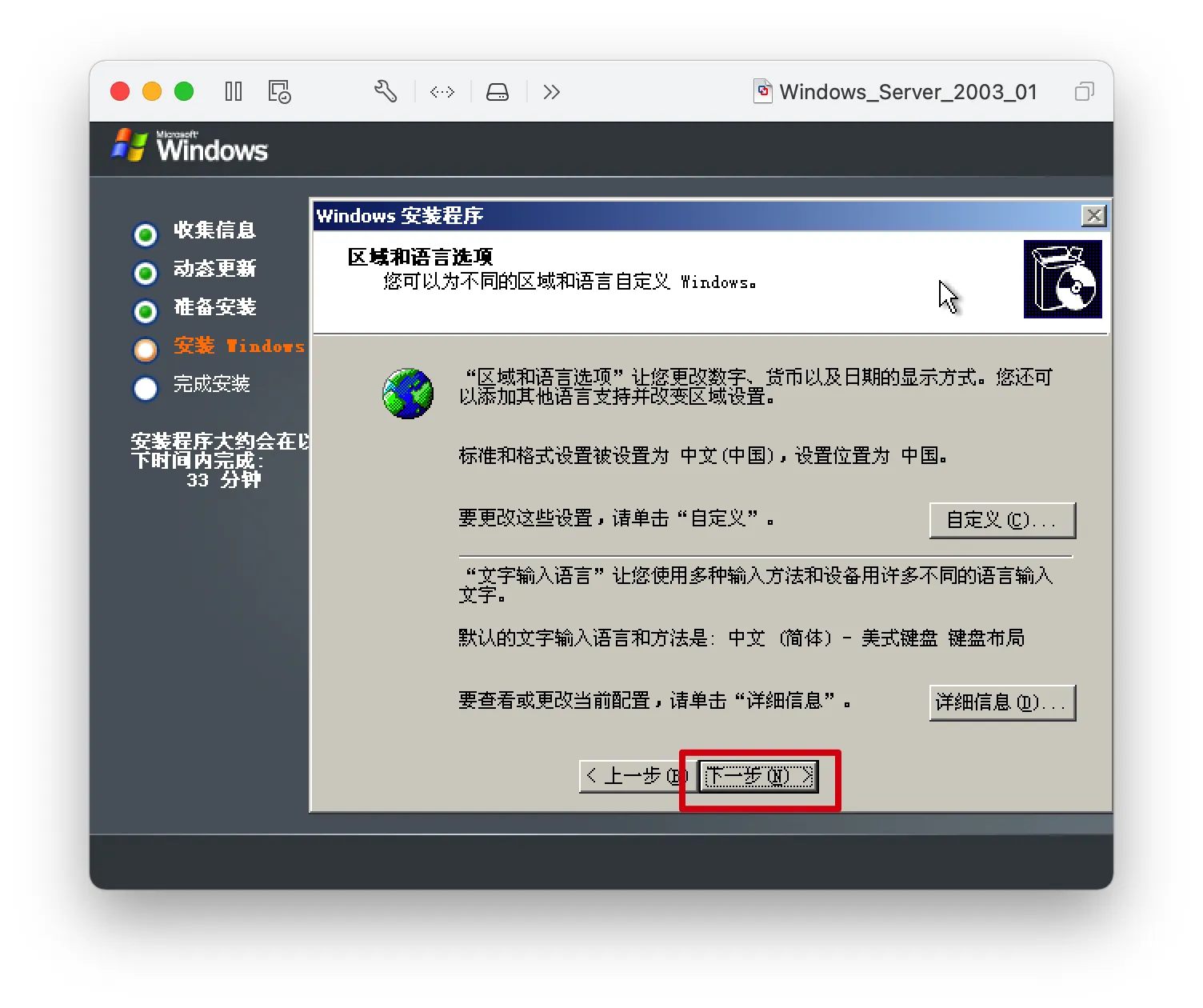Click the 收集信息 label

[x=214, y=230]
